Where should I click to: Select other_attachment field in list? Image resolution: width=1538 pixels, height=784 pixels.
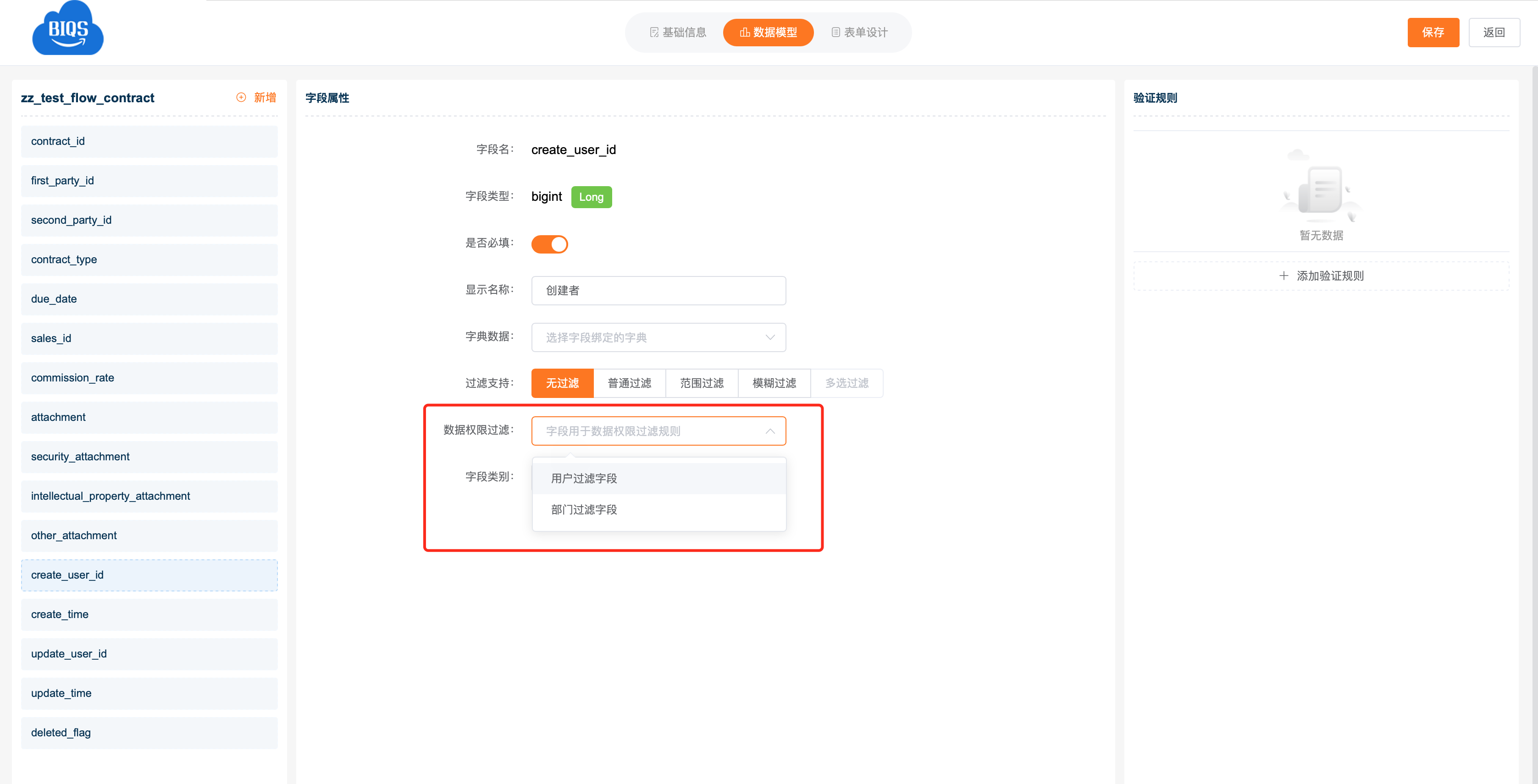(149, 535)
